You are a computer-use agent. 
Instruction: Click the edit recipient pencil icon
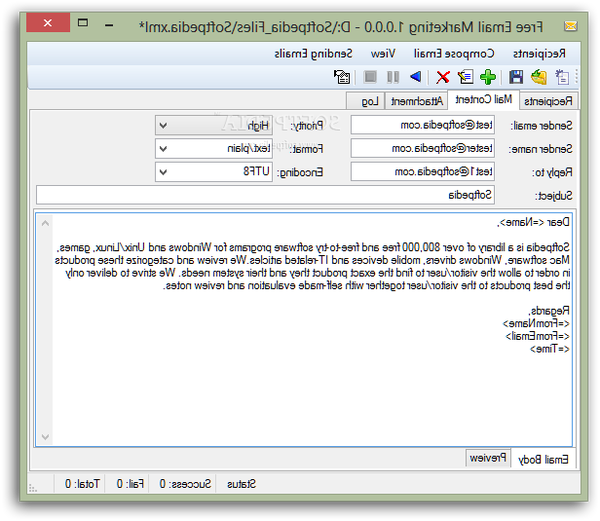[465, 76]
